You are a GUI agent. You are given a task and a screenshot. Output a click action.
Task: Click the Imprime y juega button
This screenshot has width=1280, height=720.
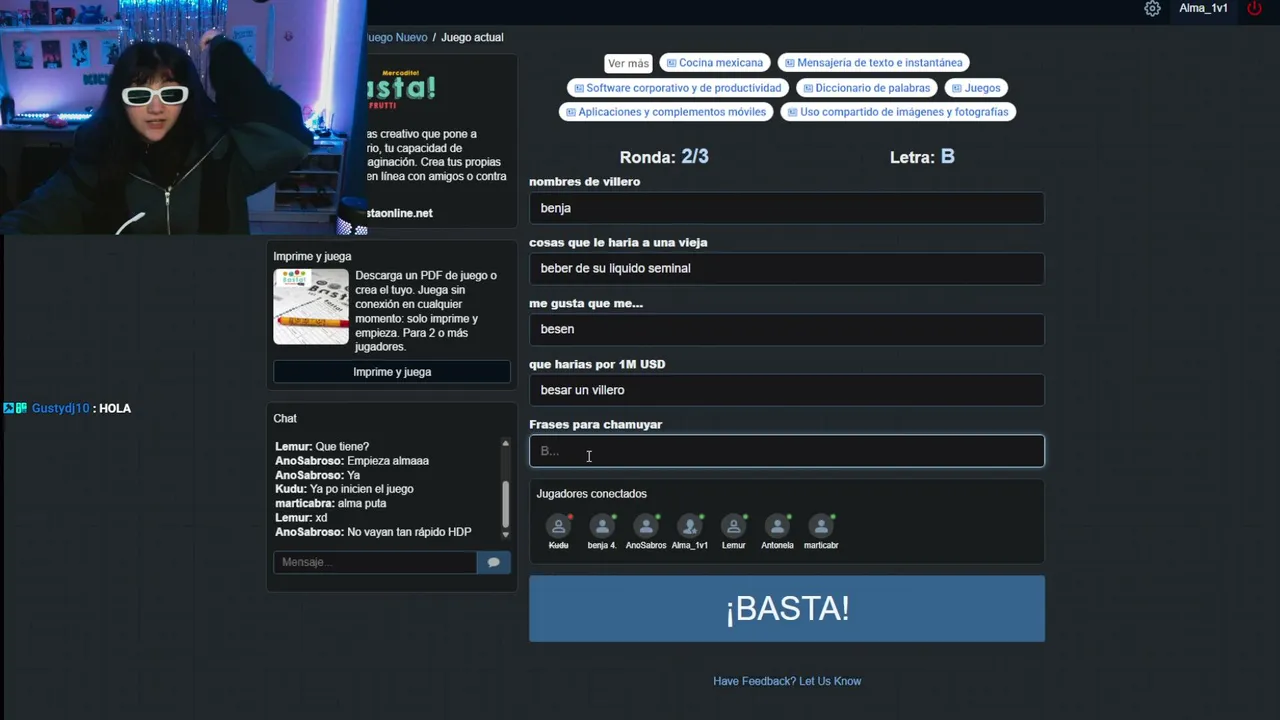click(392, 372)
